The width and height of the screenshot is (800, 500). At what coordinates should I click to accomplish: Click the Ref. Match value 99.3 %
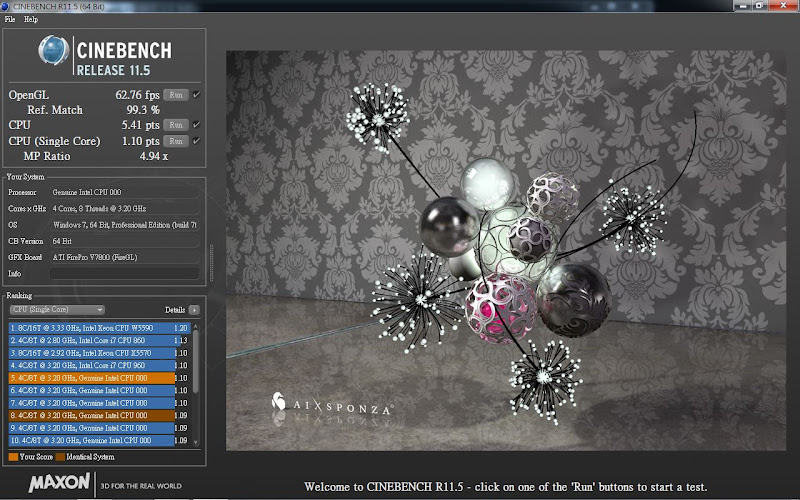coord(143,110)
